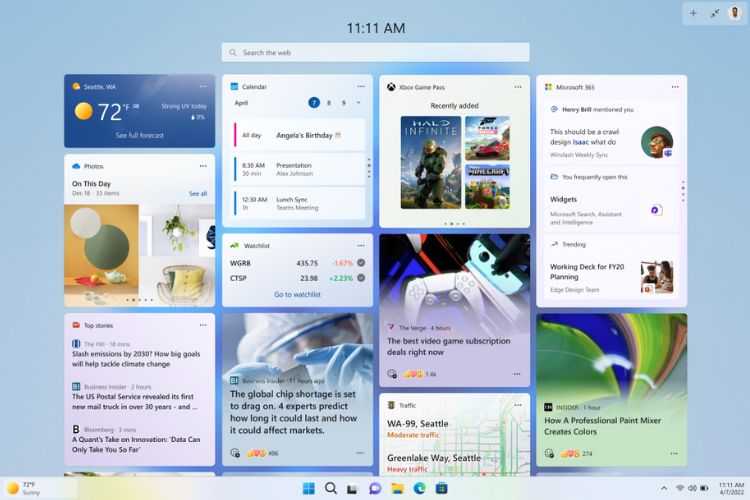Select day 8 in Calendar widget

pos(329,103)
